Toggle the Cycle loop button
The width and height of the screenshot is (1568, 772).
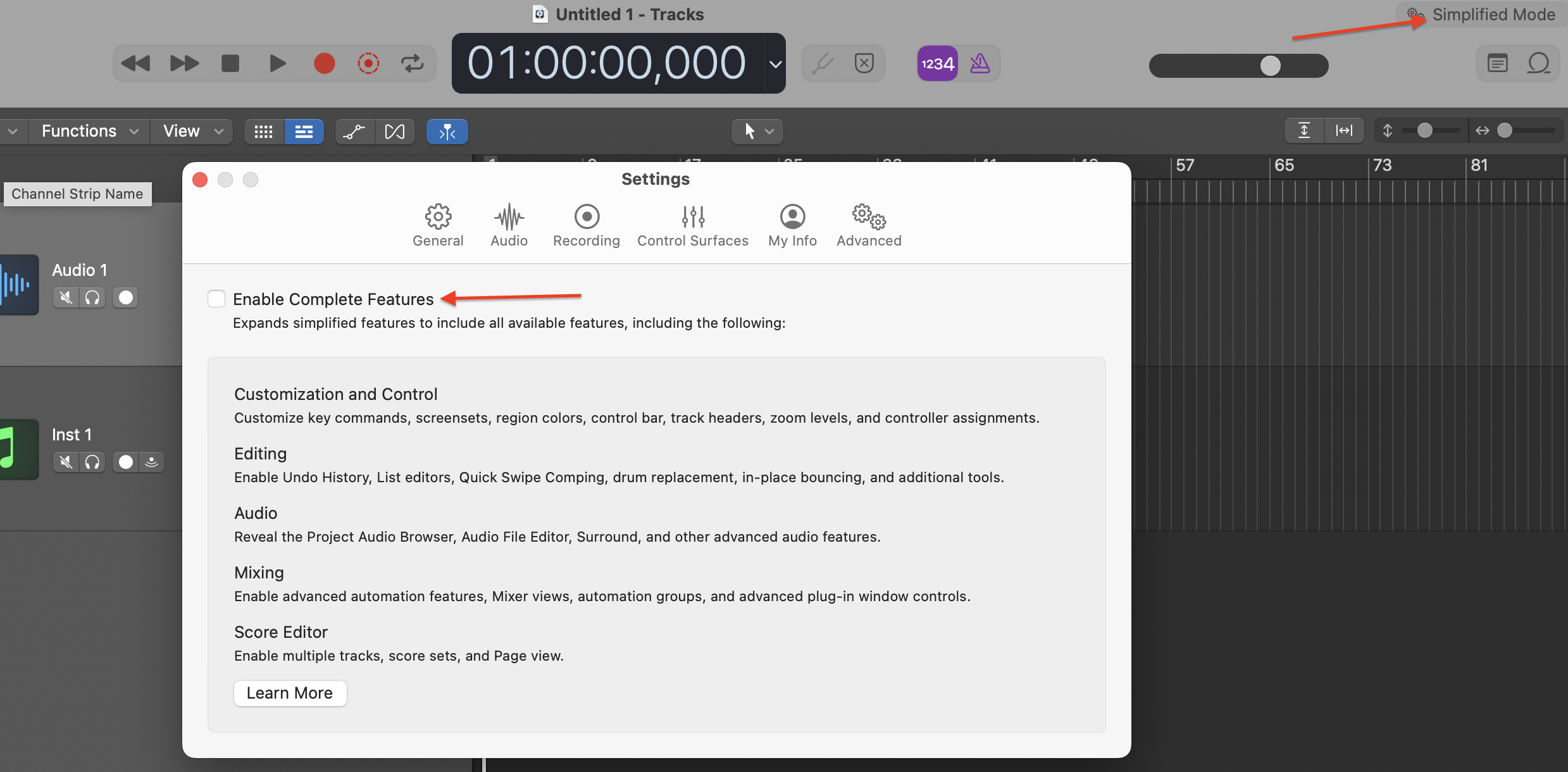click(x=412, y=63)
